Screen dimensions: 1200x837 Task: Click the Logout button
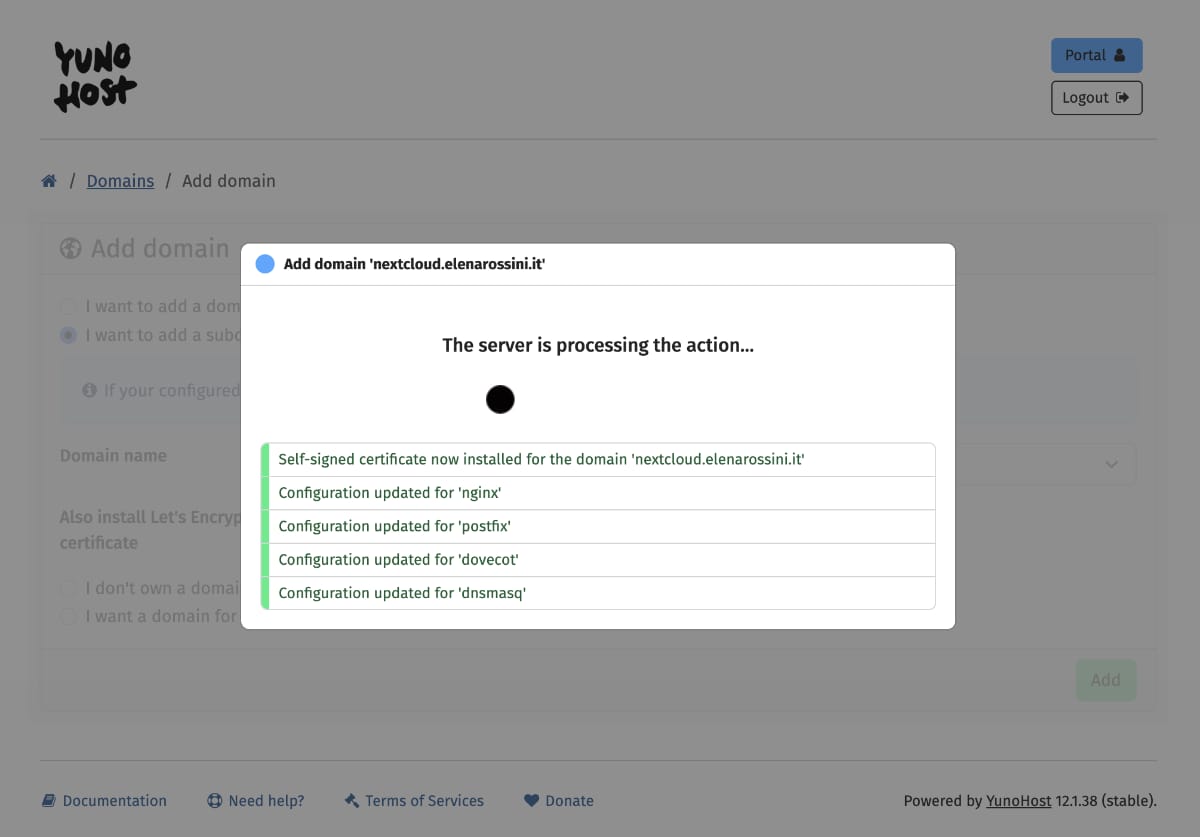1096,97
